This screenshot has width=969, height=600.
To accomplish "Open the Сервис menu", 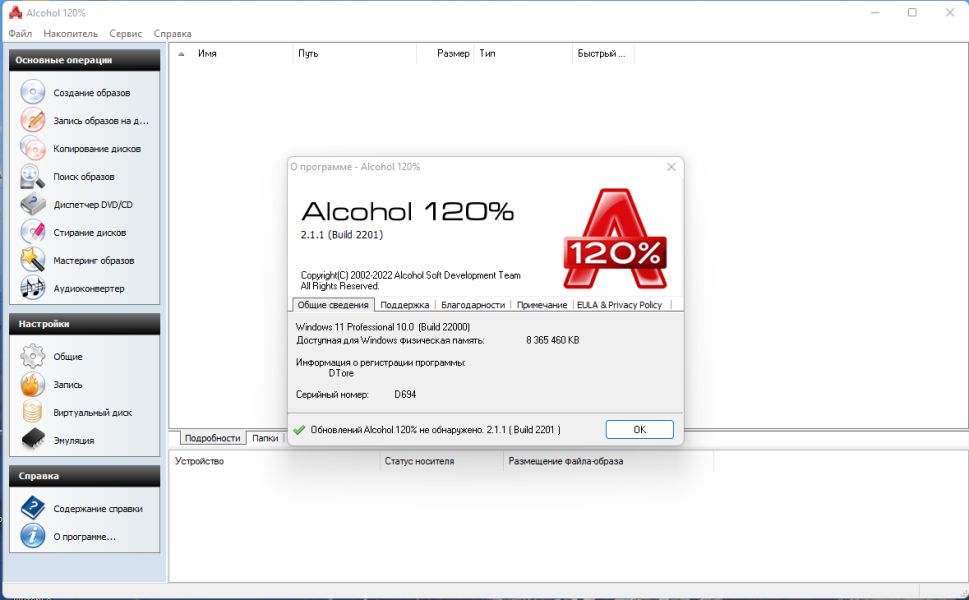I will 125,33.
